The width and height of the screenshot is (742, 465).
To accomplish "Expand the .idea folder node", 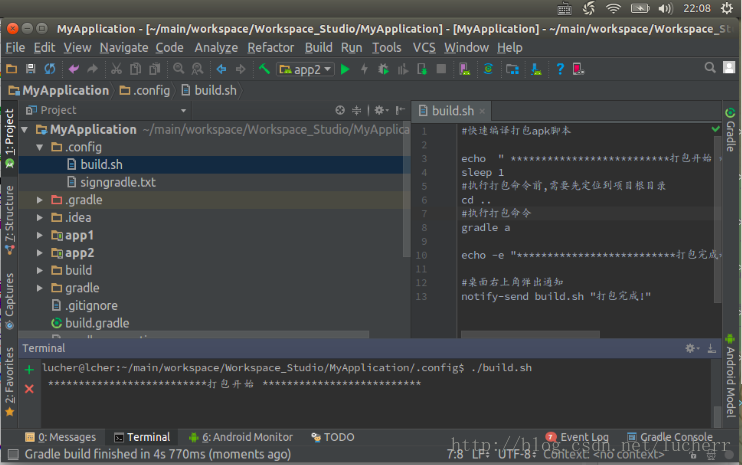I will pos(40,218).
